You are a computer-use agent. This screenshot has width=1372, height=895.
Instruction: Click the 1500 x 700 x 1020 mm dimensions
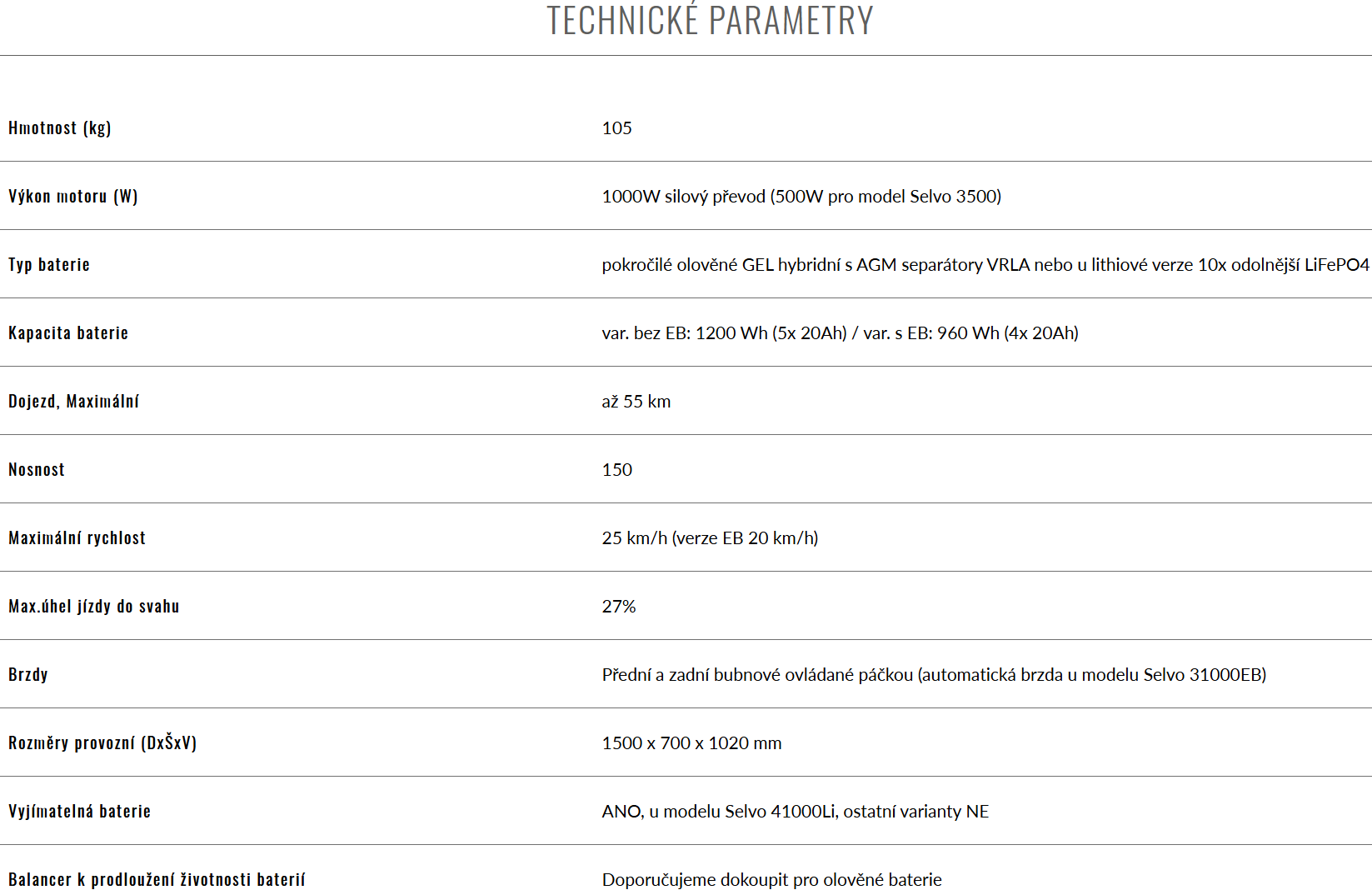click(x=692, y=742)
